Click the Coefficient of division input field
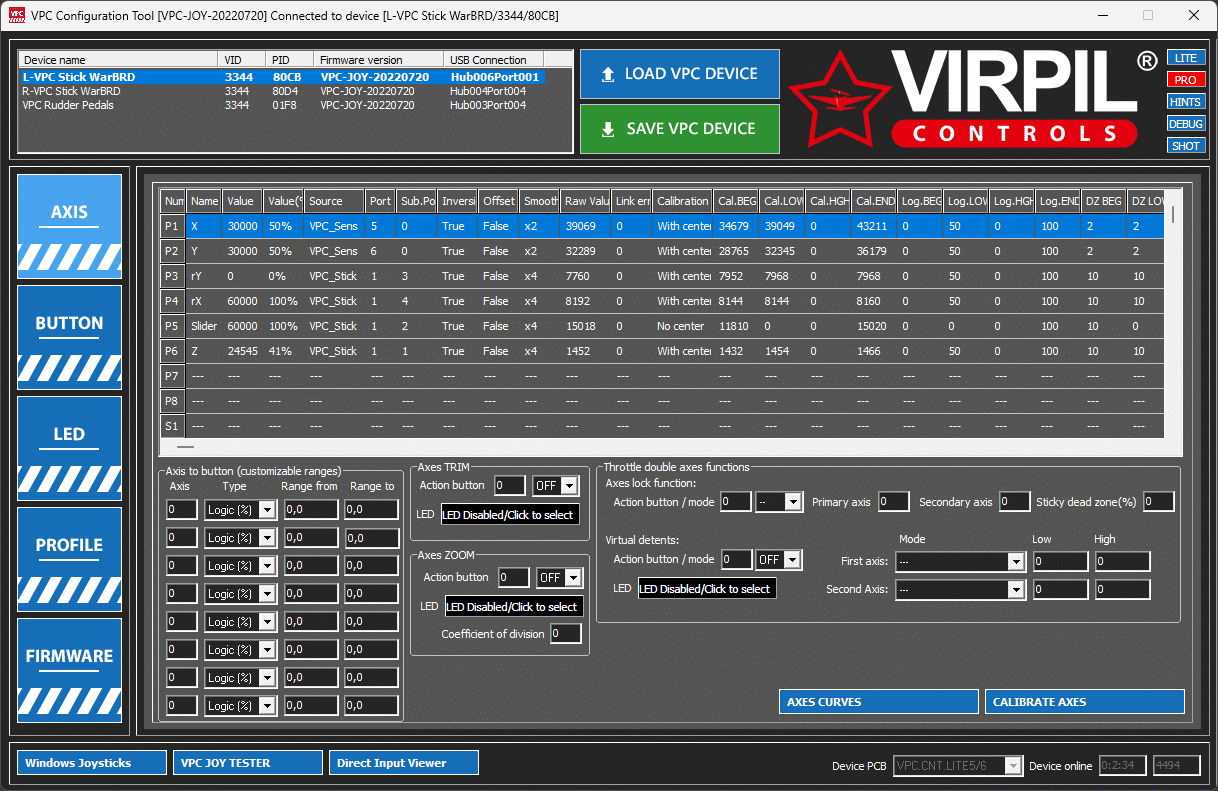 coord(565,634)
